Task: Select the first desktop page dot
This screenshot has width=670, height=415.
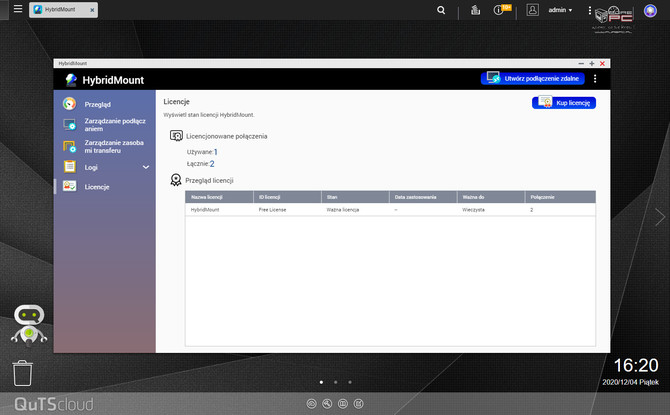Action: (x=321, y=382)
